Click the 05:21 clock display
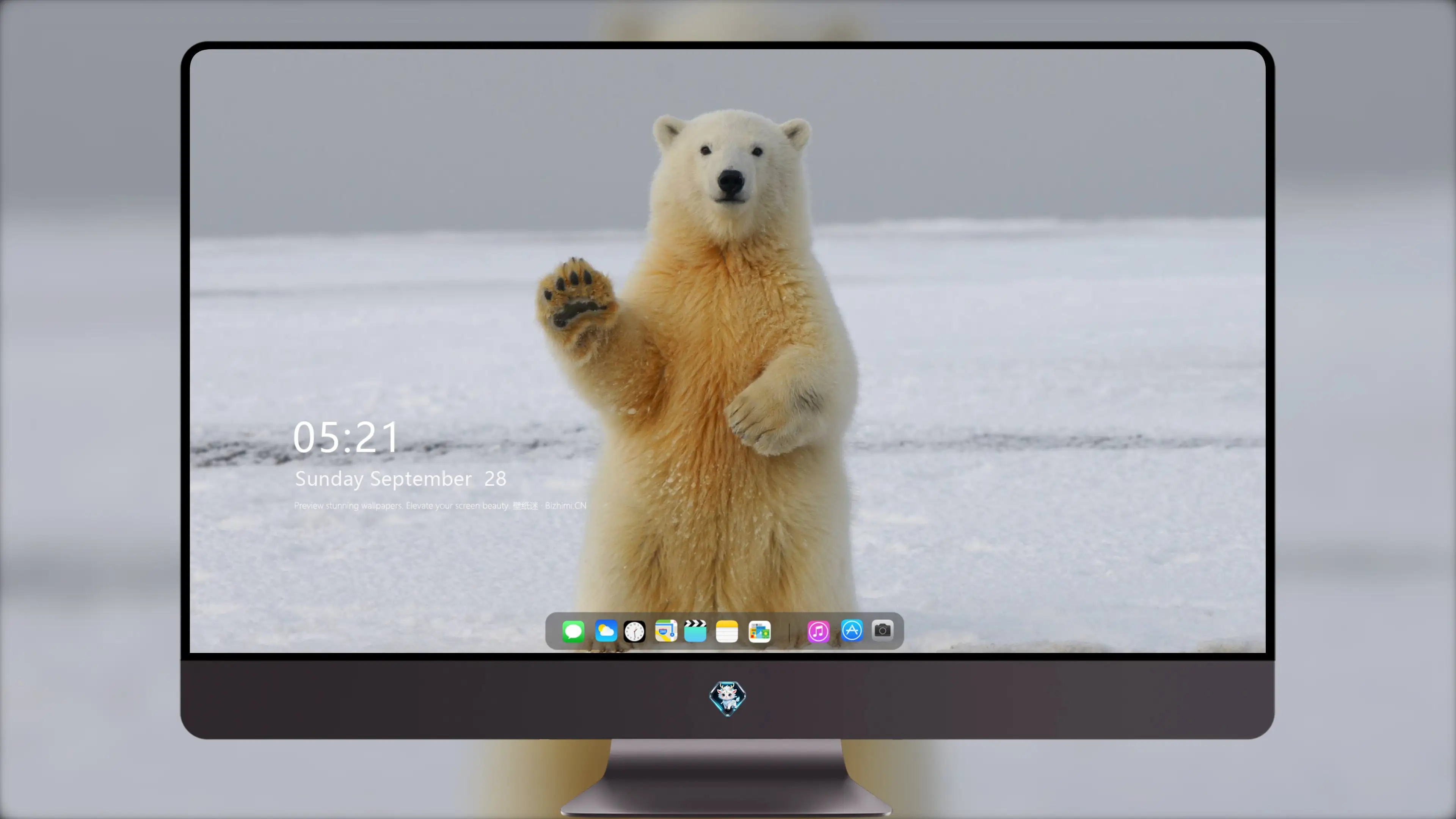1456x819 pixels. click(x=345, y=438)
